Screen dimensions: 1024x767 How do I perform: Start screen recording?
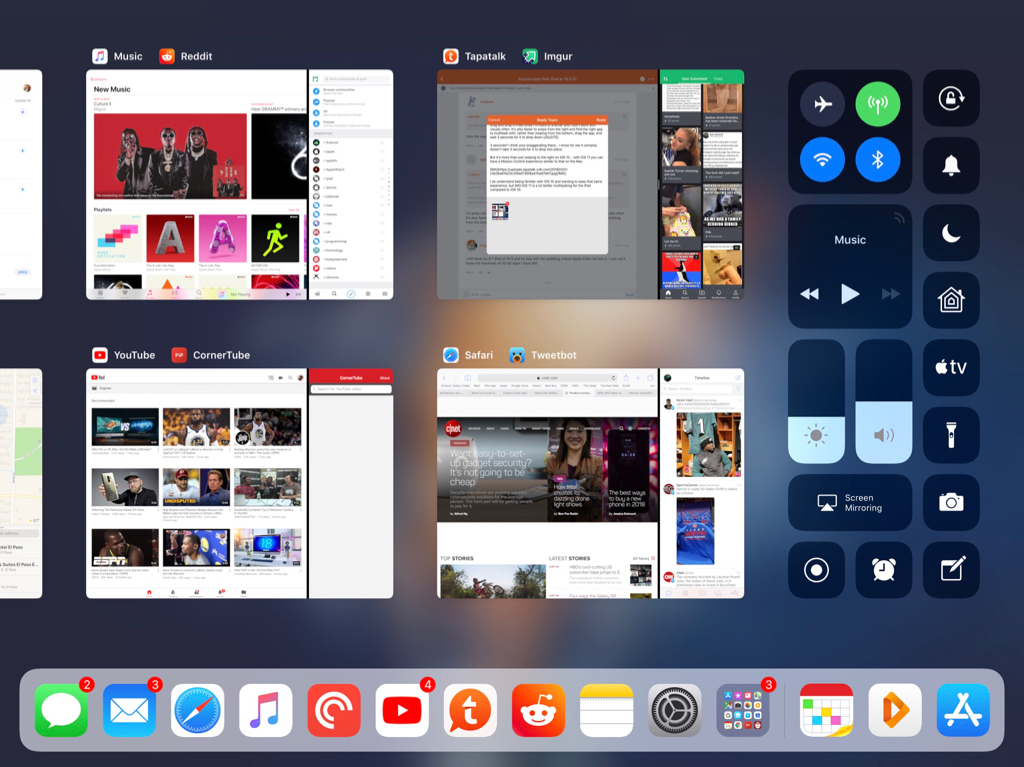coord(816,570)
